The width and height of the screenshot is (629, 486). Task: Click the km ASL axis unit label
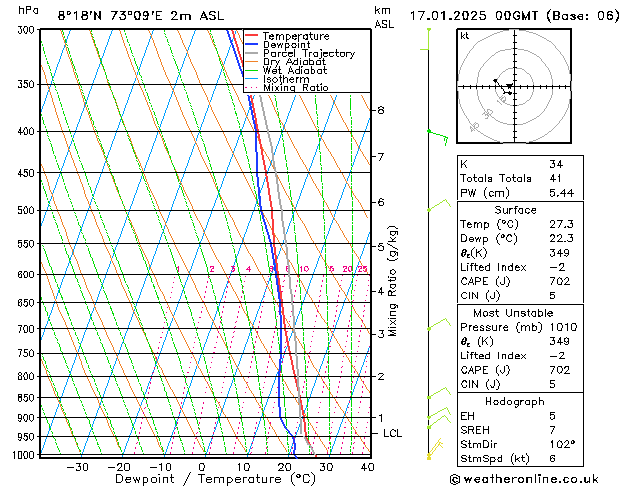[384, 17]
